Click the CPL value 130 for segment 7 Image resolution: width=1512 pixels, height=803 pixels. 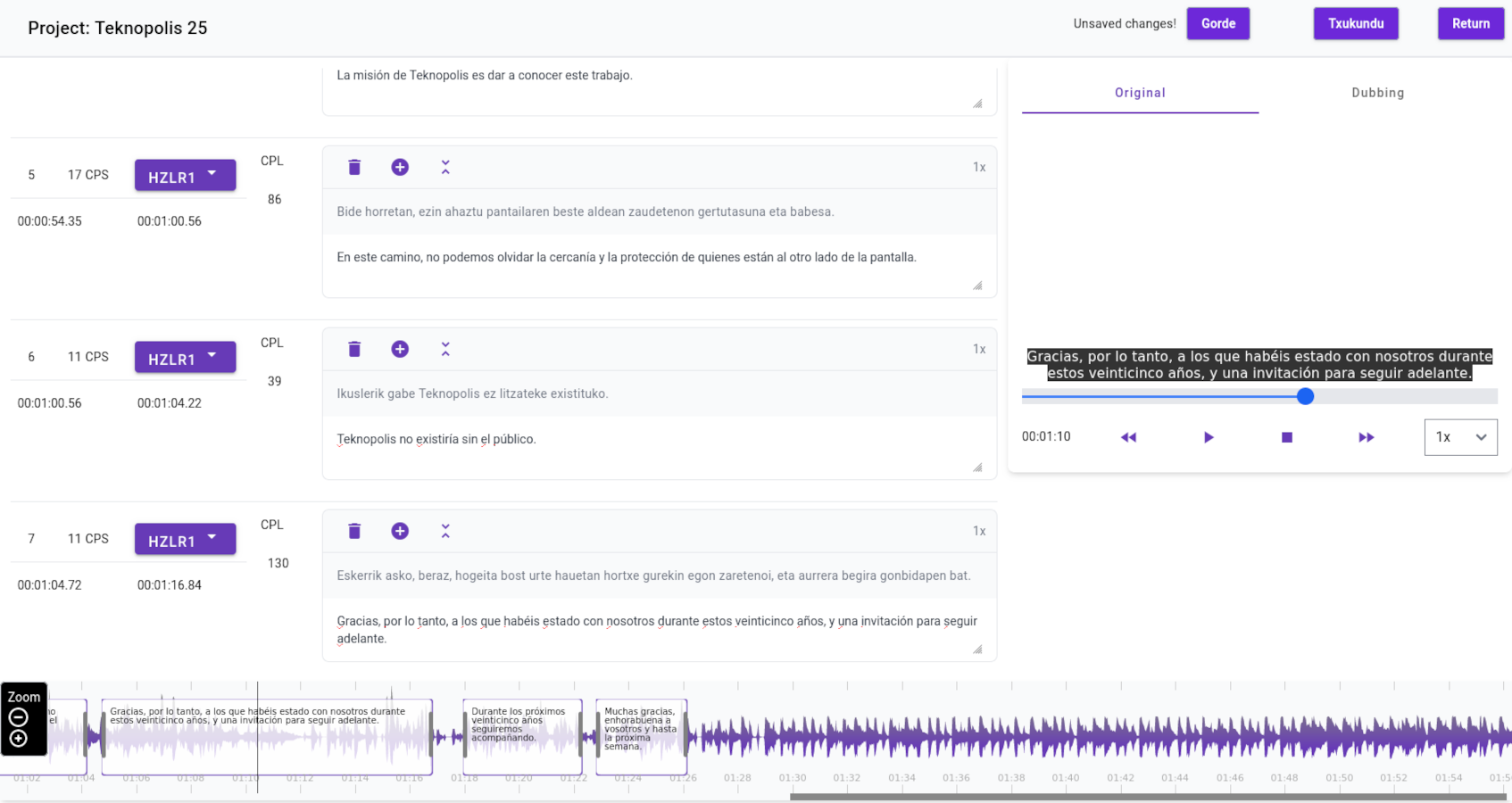click(278, 564)
